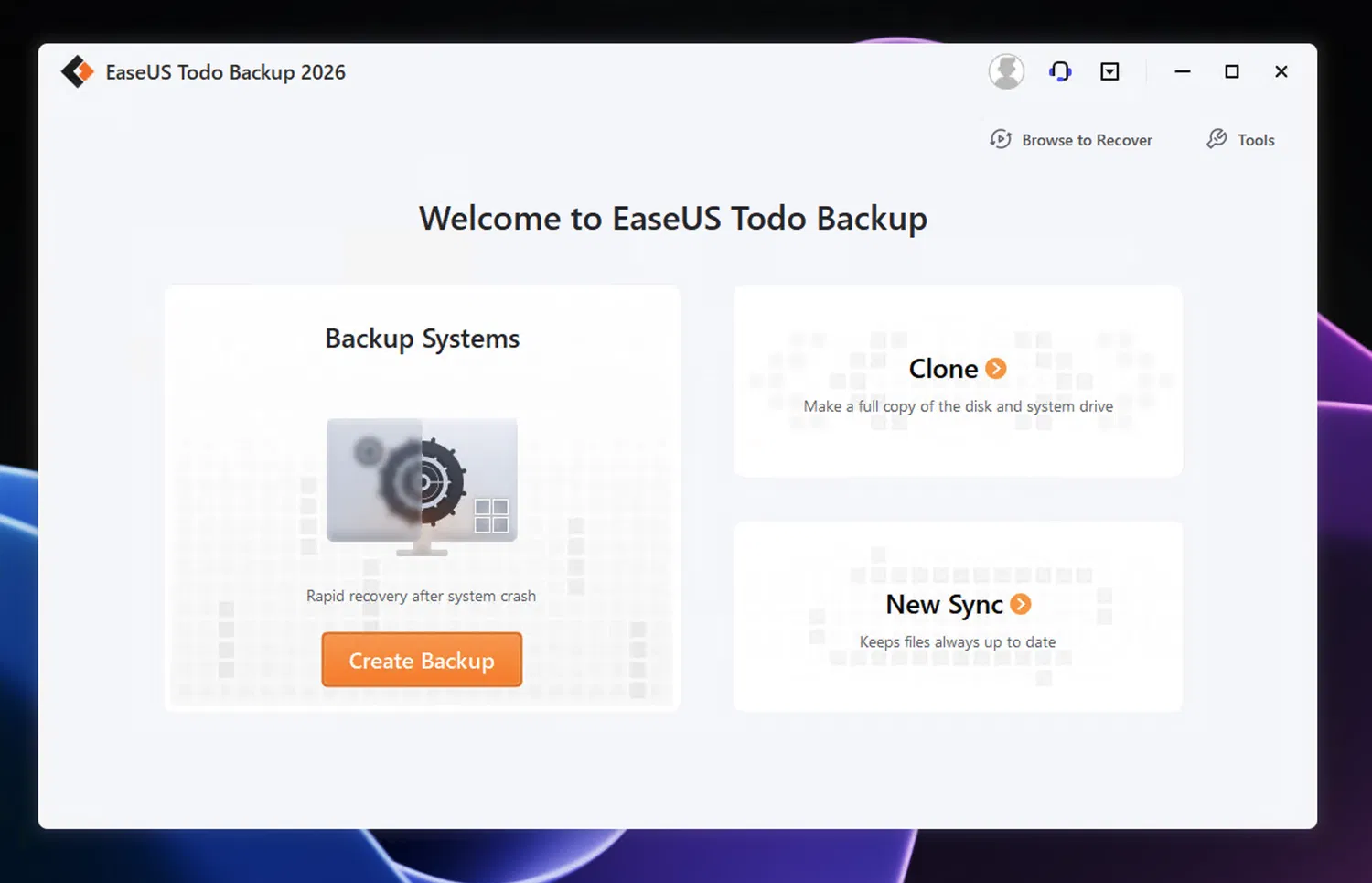Maximize the EaseUS Todo Backup window
The image size is (1372, 883).
(1232, 71)
